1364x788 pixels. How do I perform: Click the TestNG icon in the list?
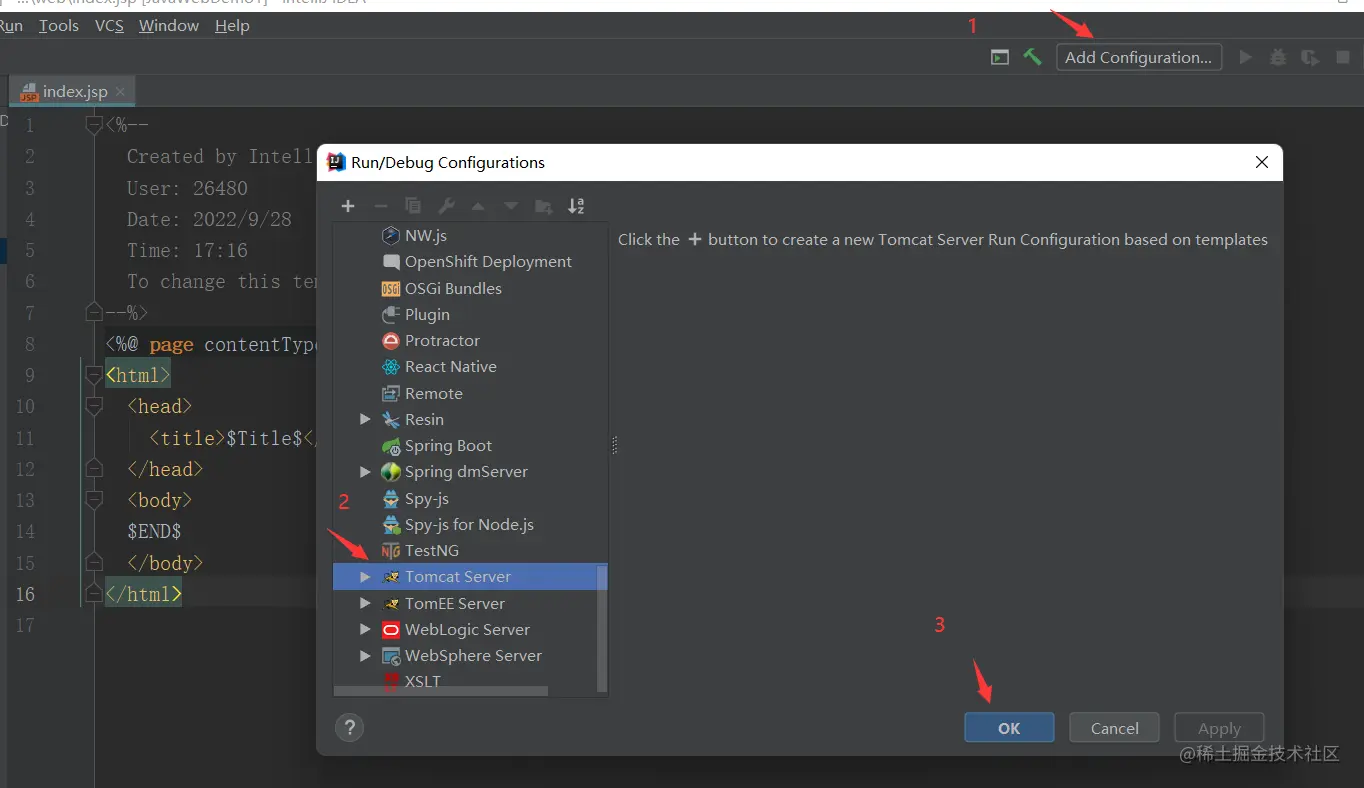[x=391, y=551]
